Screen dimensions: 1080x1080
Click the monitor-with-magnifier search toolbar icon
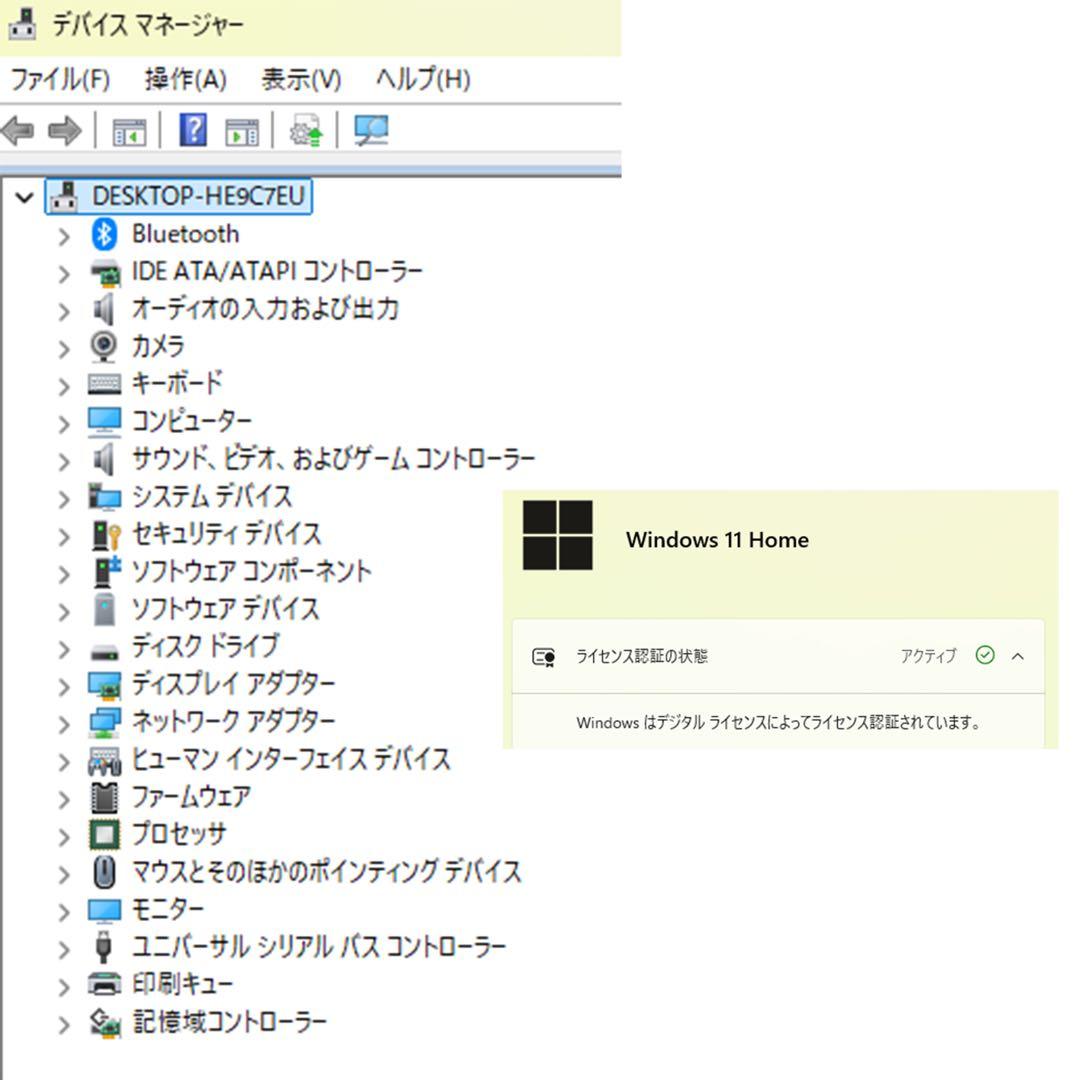(x=371, y=130)
